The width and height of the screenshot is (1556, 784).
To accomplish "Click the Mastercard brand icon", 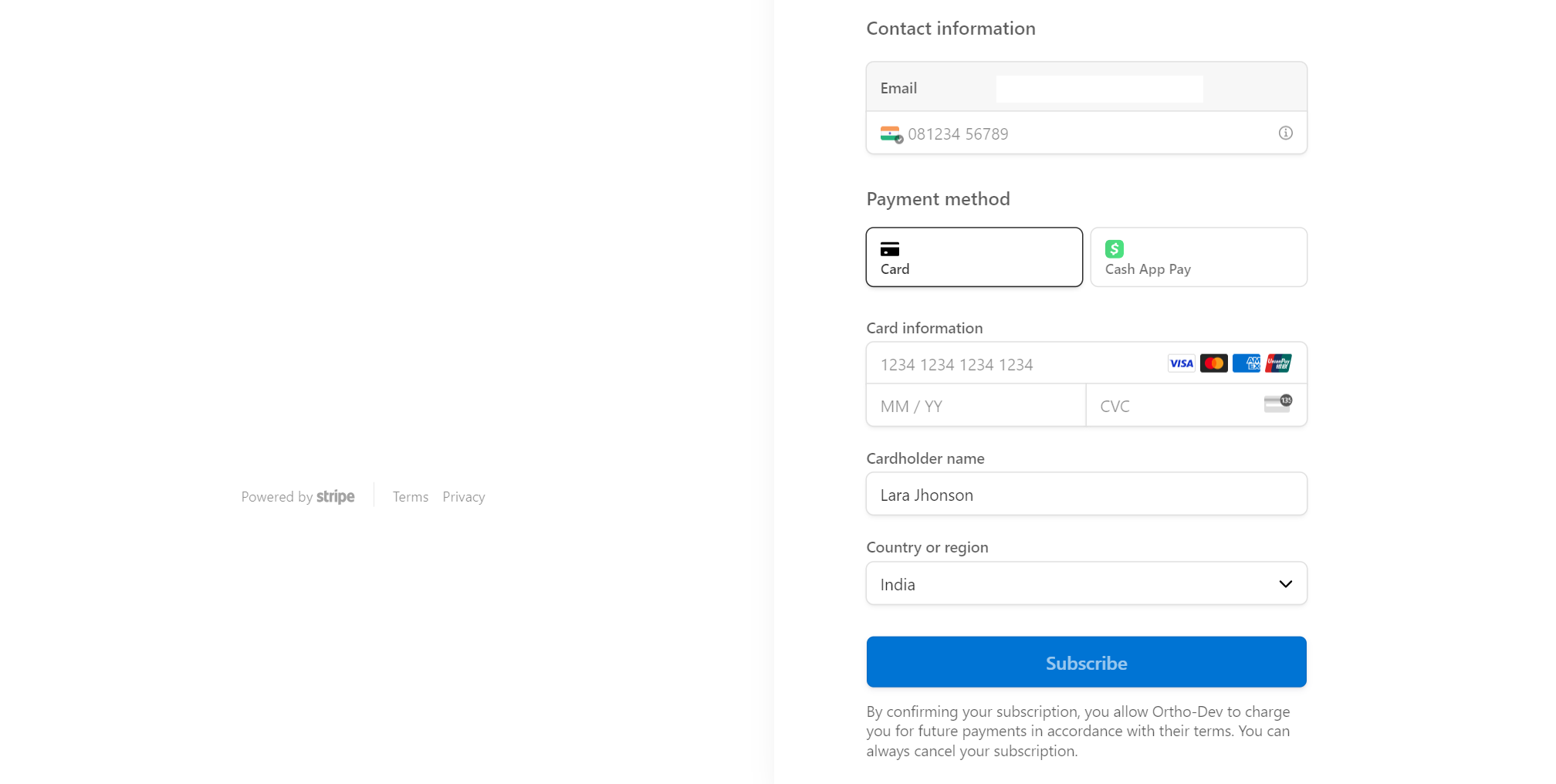I will (x=1214, y=363).
